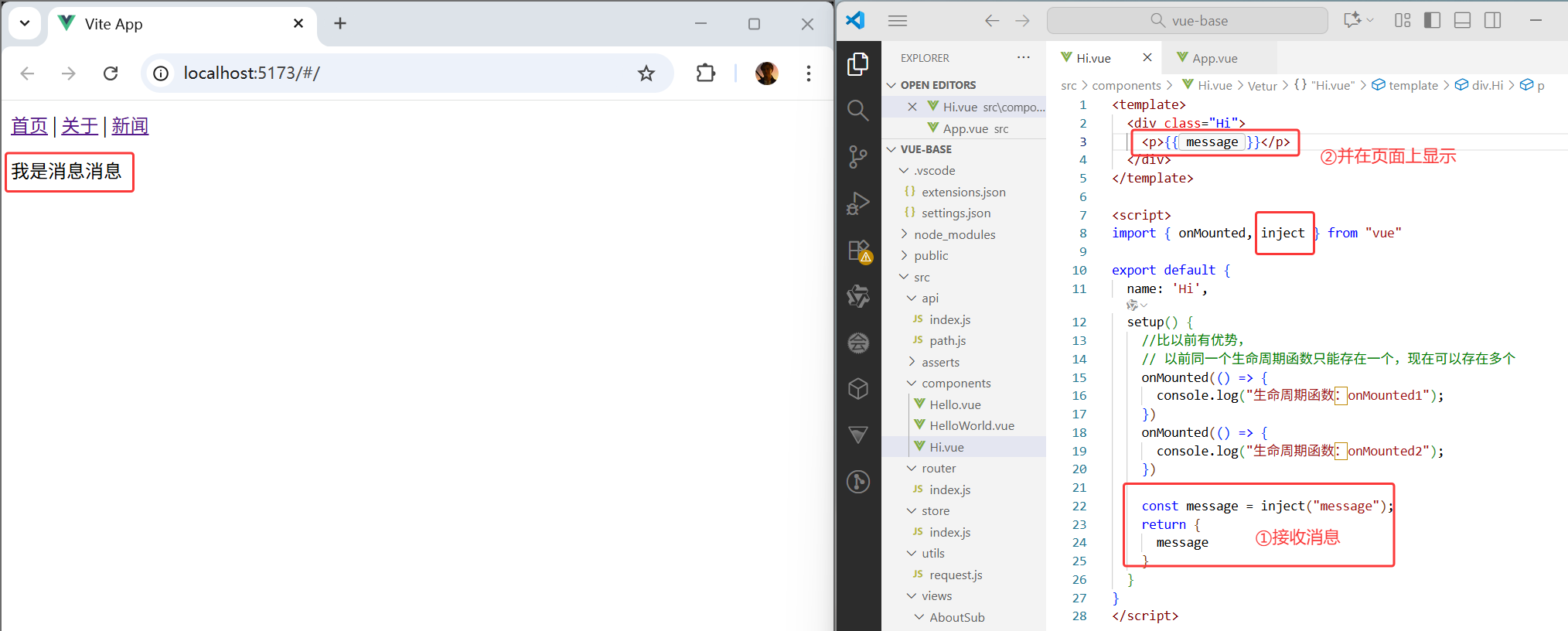Close the Vite App browser tab

[x=298, y=23]
